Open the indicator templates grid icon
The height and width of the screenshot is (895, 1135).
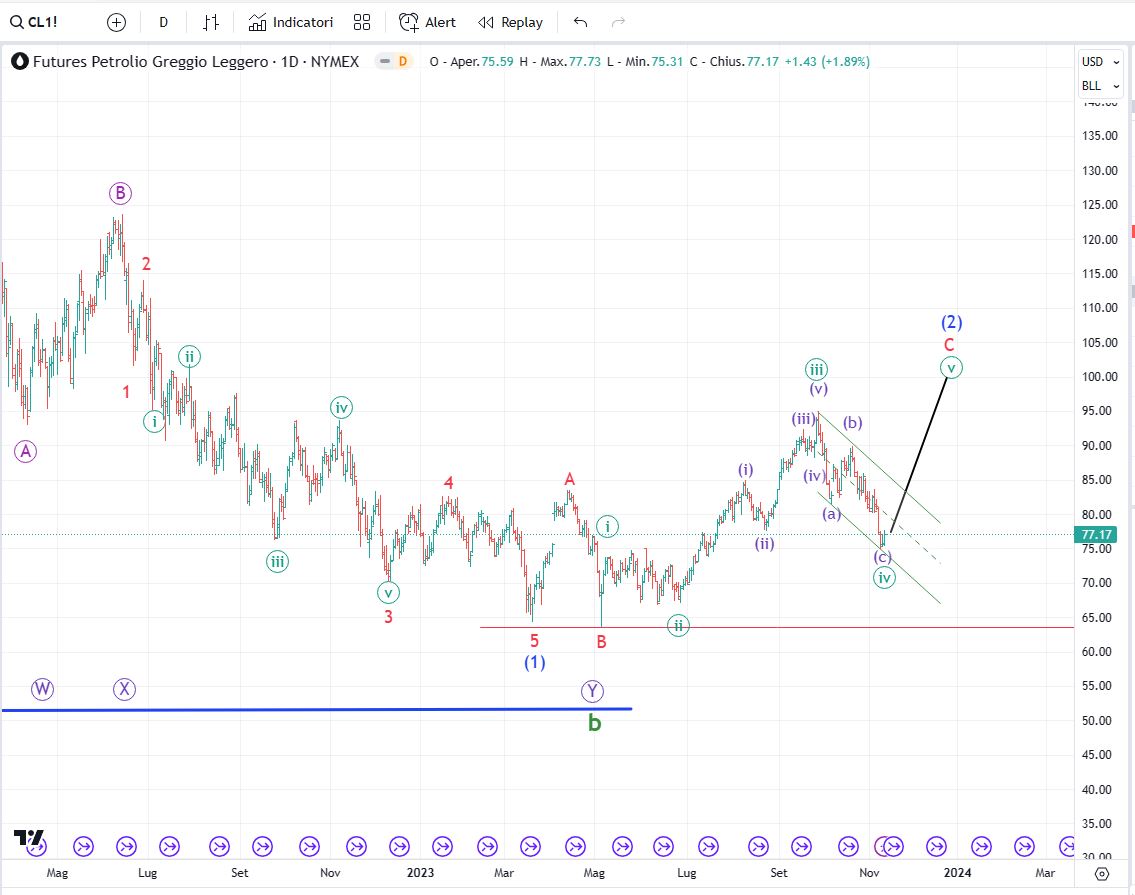362,22
